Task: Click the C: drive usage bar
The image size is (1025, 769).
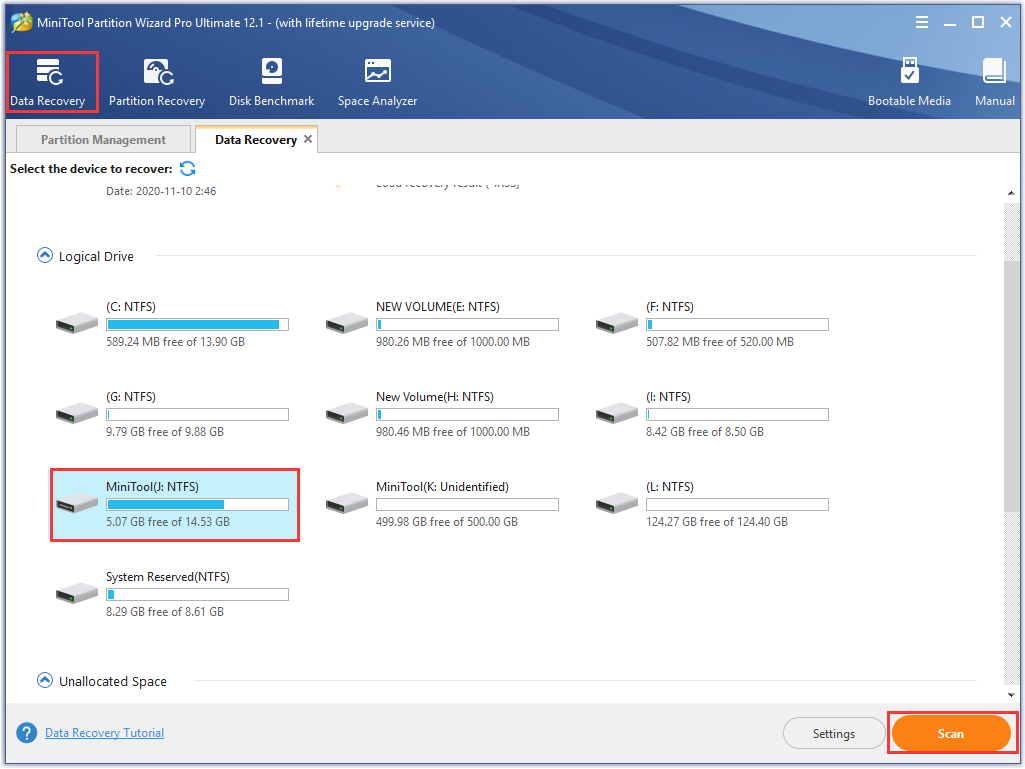Action: coord(197,324)
